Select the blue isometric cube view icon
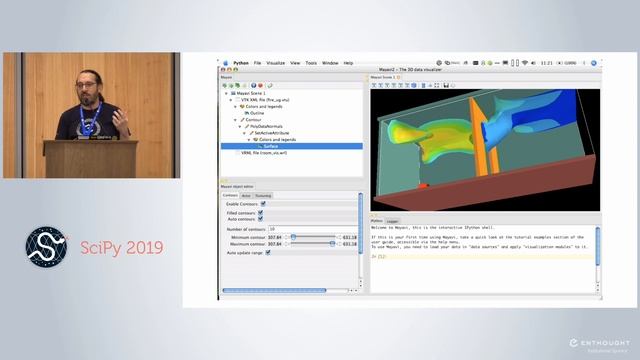Viewport: 640px width, 360px height. (414, 85)
